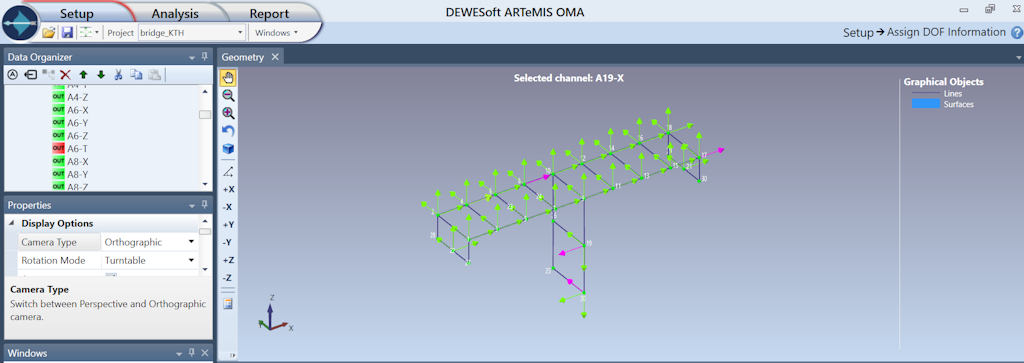Set view to +X direction

point(229,189)
